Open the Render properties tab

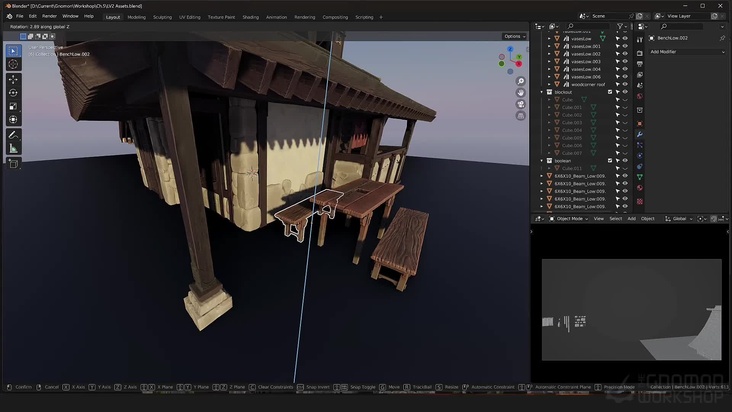(640, 53)
